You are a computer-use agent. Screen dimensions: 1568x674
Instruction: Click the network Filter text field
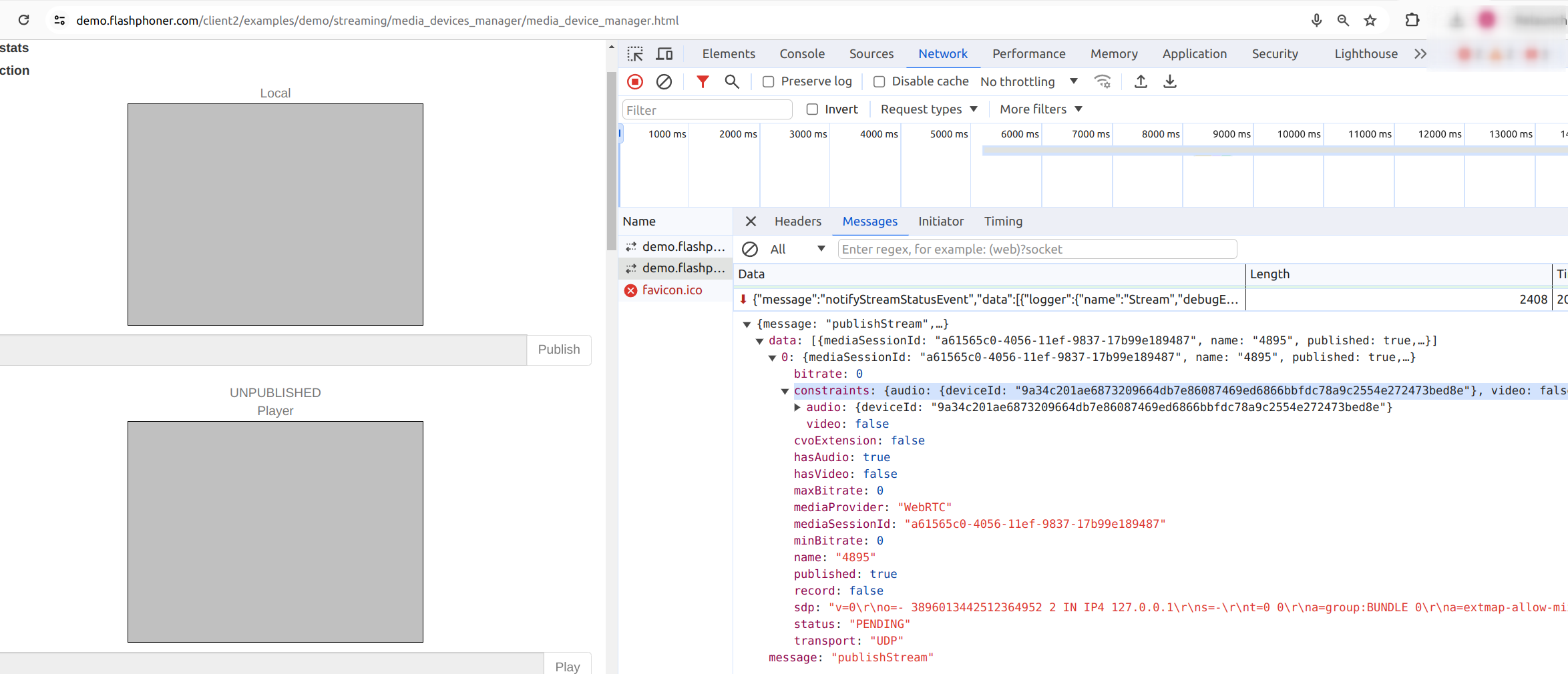tap(707, 110)
